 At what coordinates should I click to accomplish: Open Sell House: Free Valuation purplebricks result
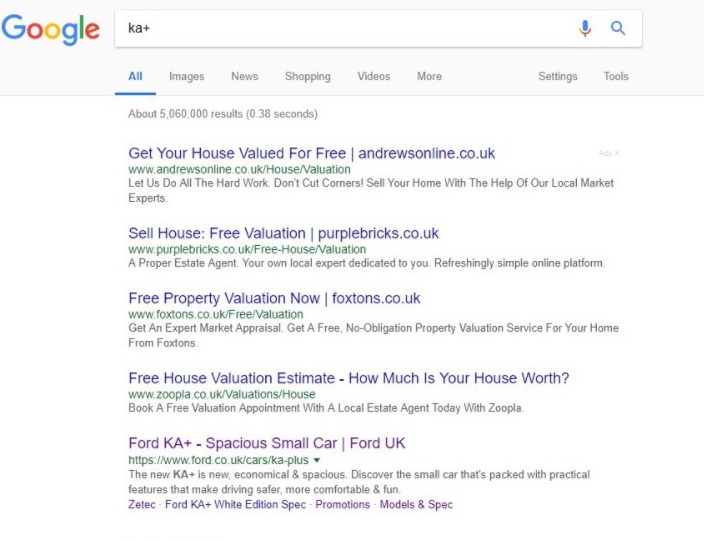point(283,233)
